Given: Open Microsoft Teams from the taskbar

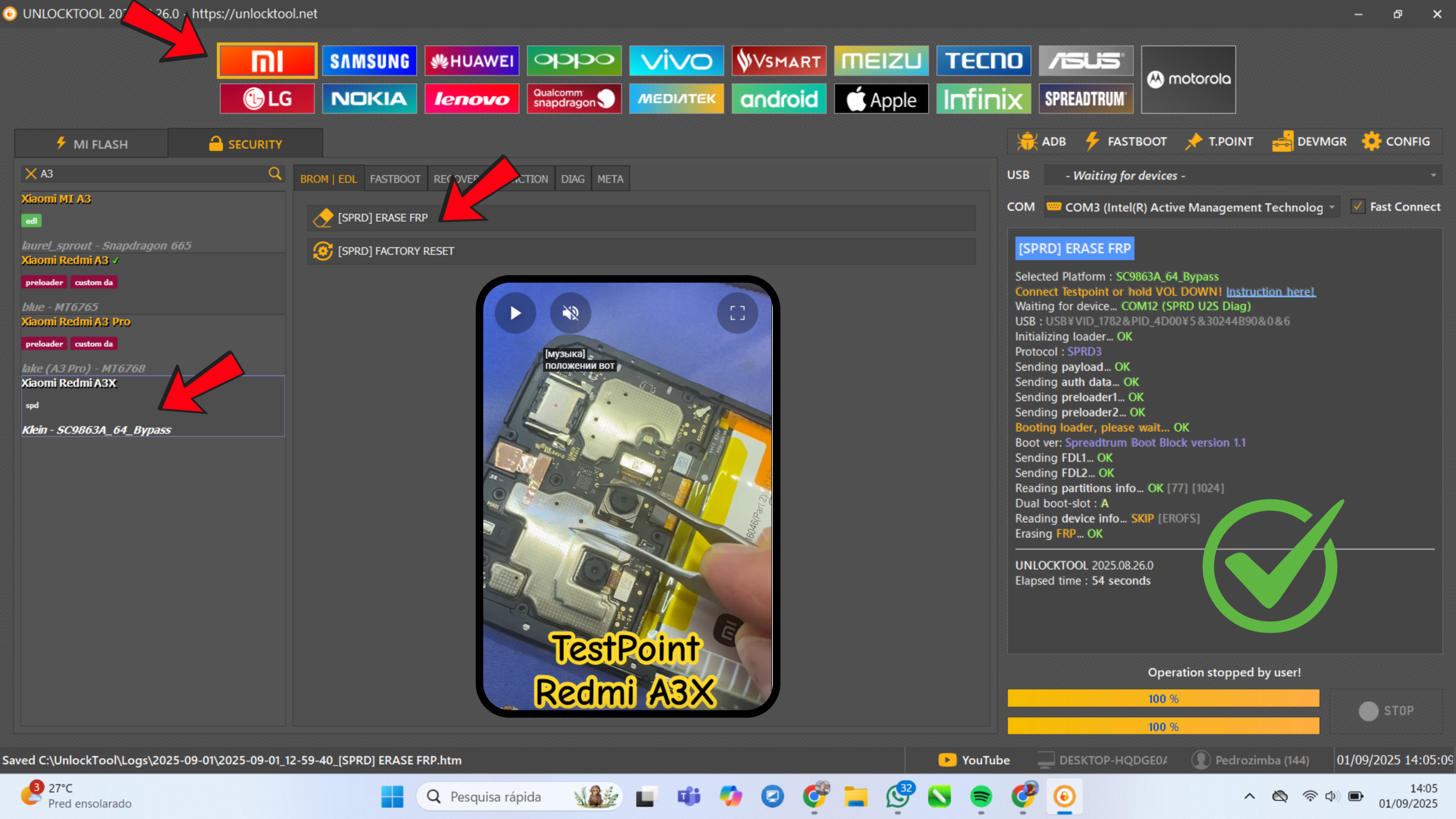Looking at the screenshot, I should [688, 797].
